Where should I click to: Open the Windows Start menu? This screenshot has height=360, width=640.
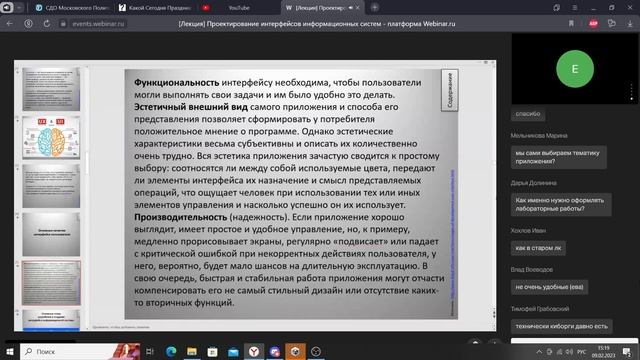tap(9, 351)
